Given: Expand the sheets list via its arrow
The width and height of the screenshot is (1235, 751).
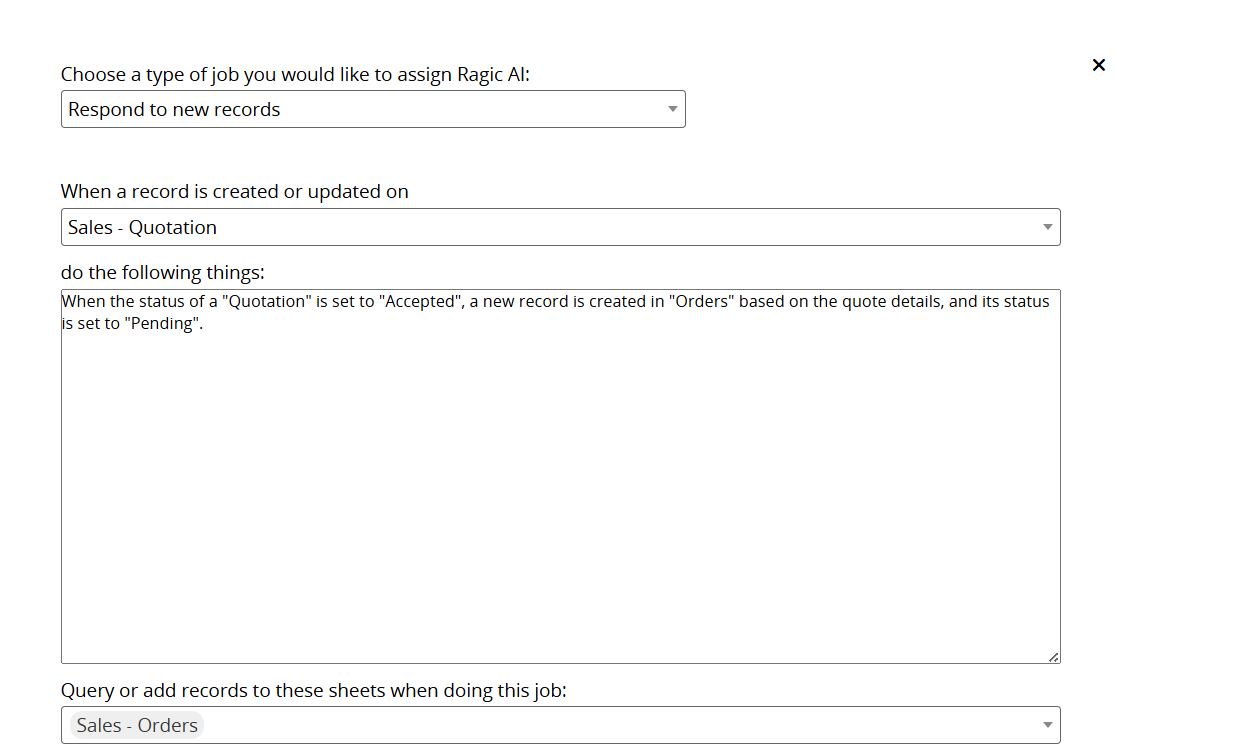Looking at the screenshot, I should point(1047,725).
